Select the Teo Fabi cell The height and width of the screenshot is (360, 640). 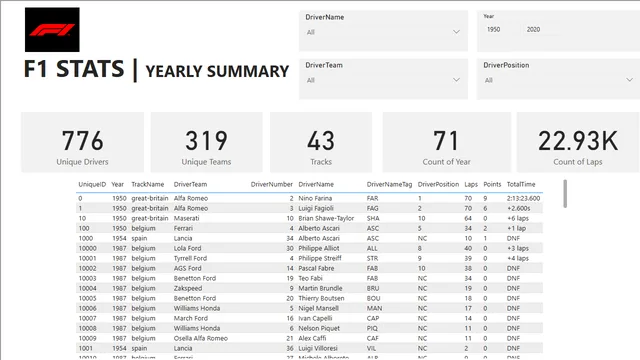pos(310,278)
